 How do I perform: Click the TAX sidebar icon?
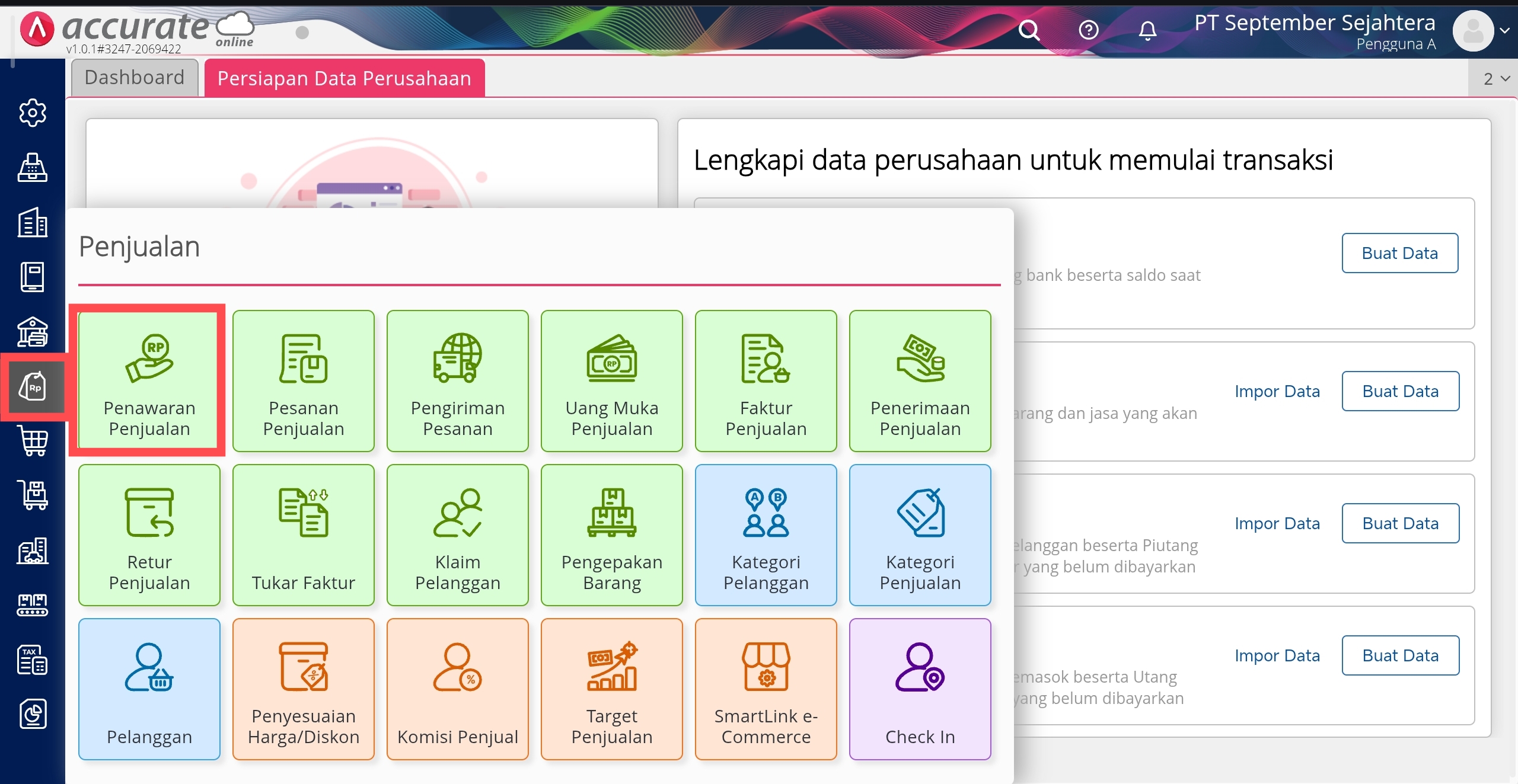[33, 660]
